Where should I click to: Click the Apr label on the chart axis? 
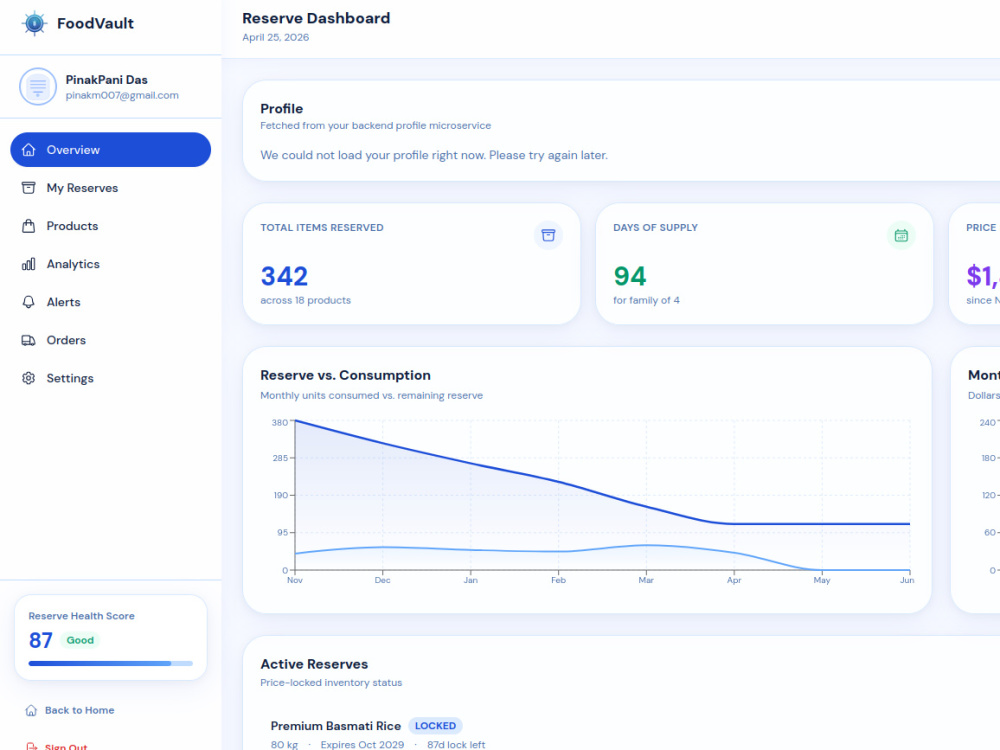(734, 580)
